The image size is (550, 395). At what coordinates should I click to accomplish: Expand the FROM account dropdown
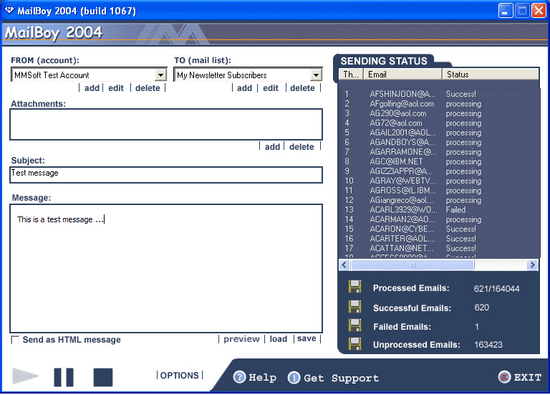[160, 75]
